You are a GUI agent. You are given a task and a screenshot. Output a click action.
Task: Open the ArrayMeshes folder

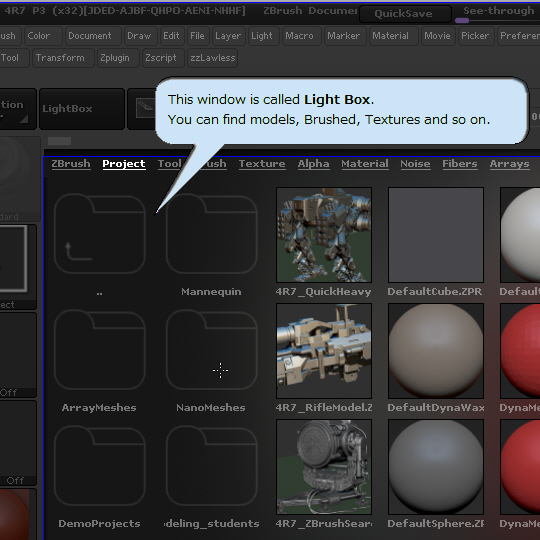[x=100, y=350]
